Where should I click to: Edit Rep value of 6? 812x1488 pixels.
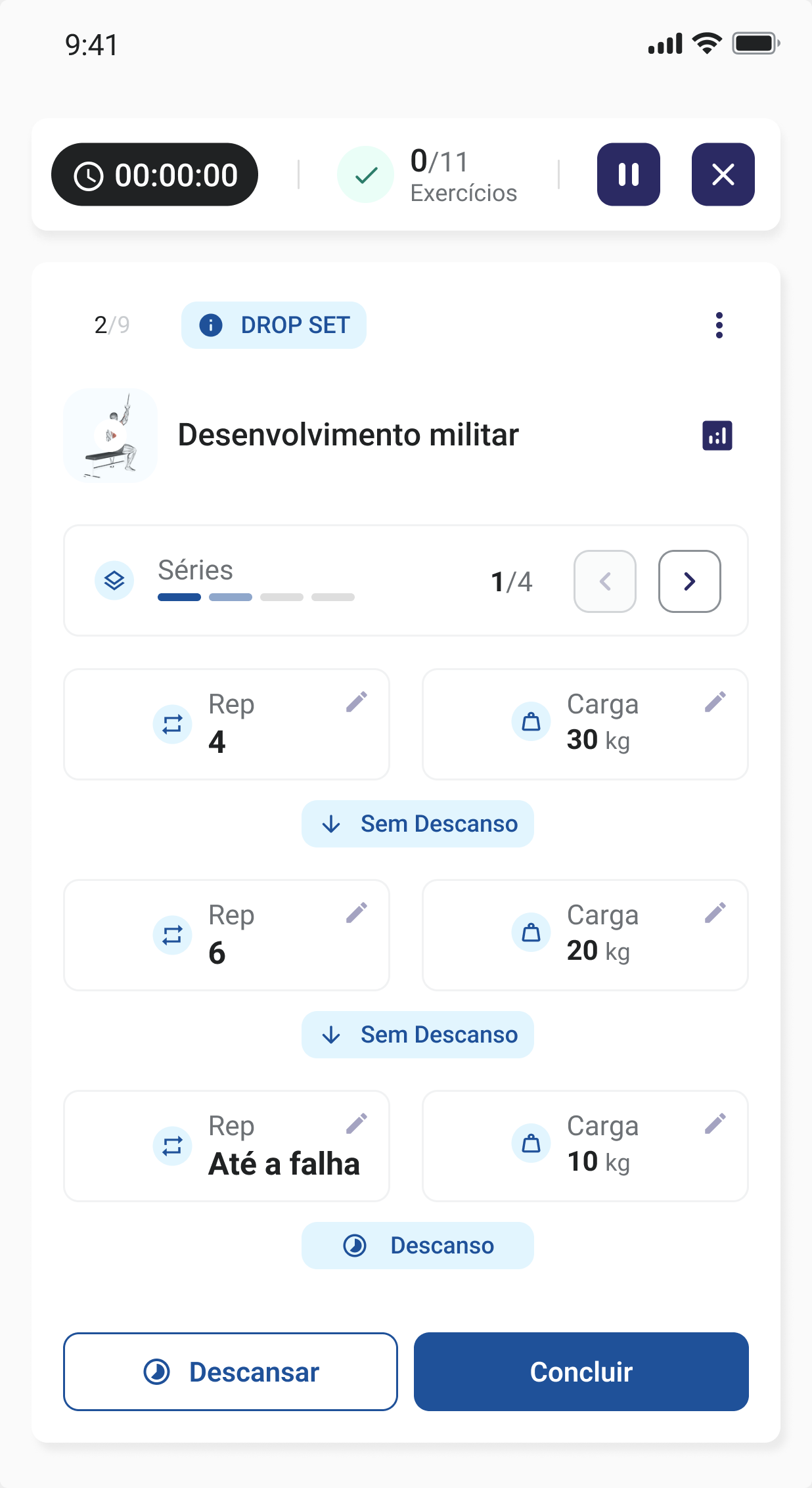pos(357,913)
